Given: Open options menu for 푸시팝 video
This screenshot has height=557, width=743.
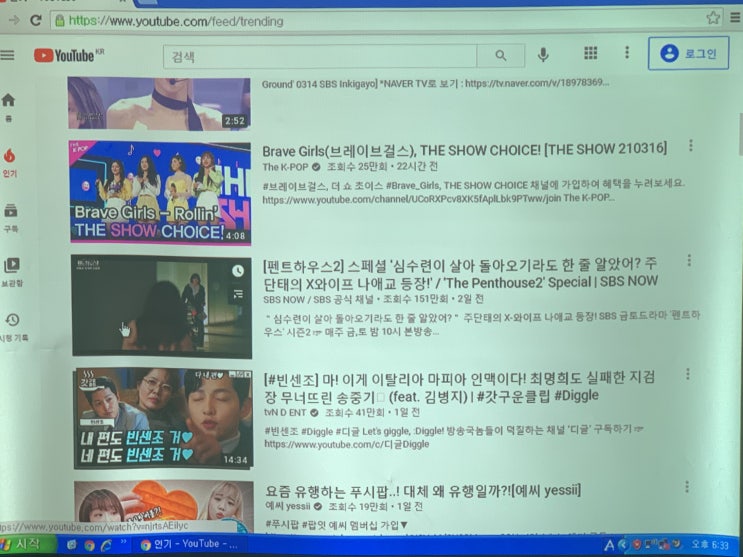Looking at the screenshot, I should (687, 487).
